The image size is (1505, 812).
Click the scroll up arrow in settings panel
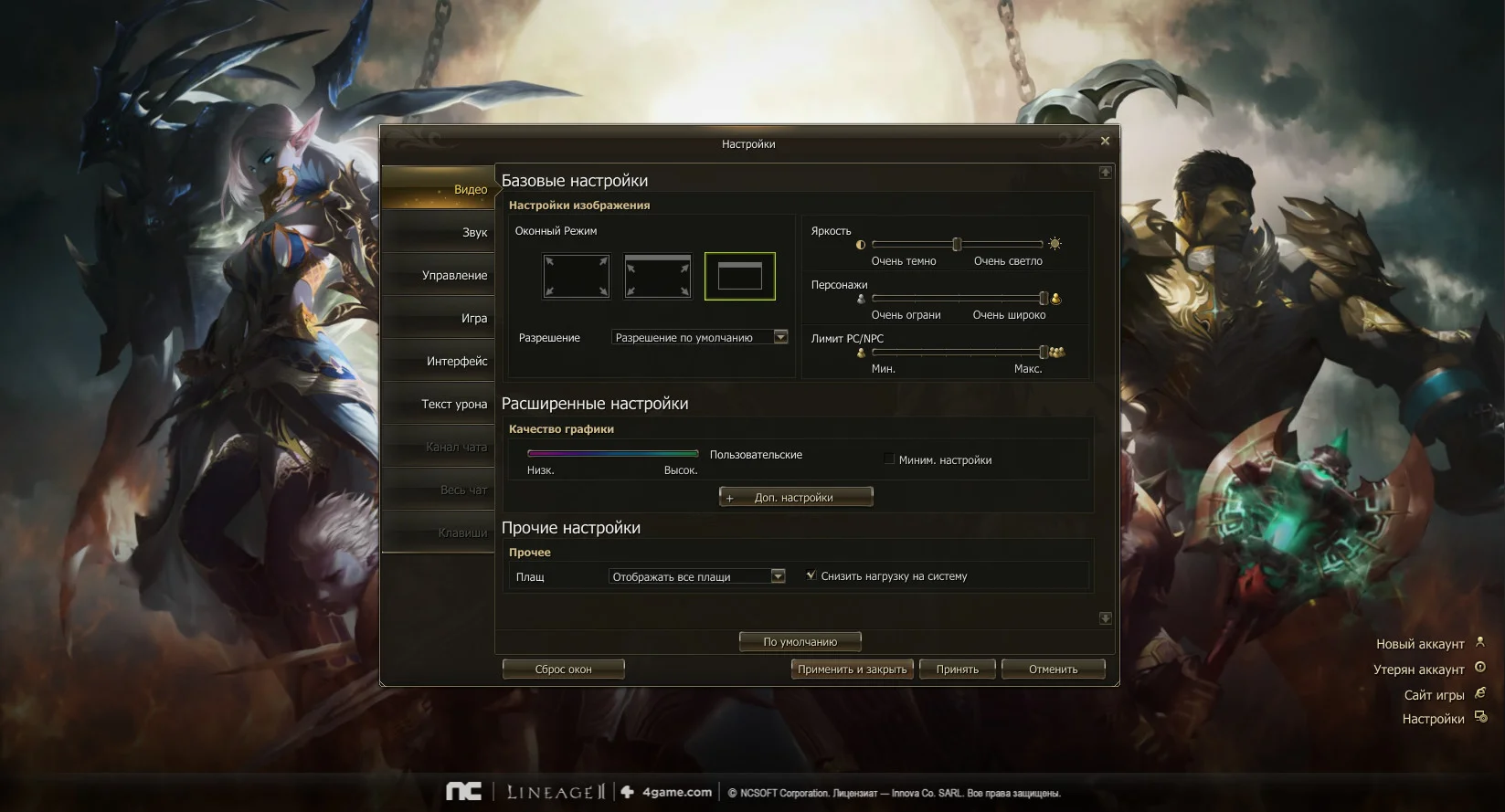[1106, 172]
